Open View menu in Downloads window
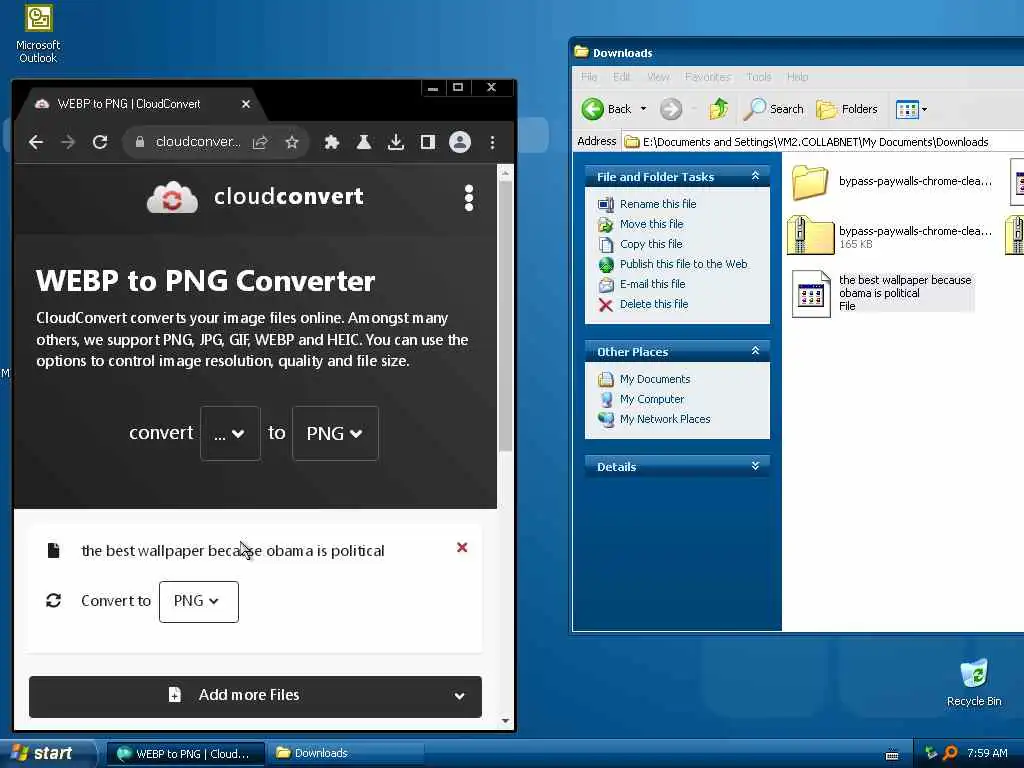This screenshot has height=768, width=1024. click(658, 77)
